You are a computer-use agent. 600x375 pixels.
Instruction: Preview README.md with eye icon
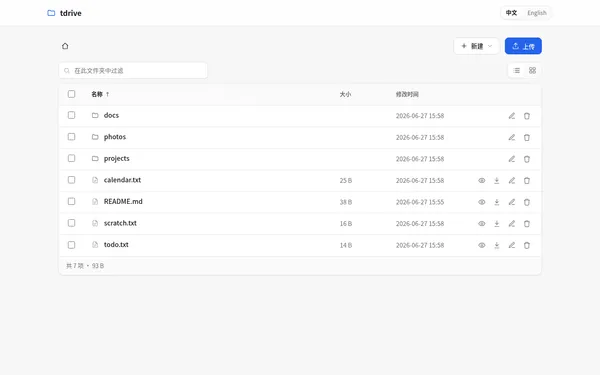pos(482,202)
